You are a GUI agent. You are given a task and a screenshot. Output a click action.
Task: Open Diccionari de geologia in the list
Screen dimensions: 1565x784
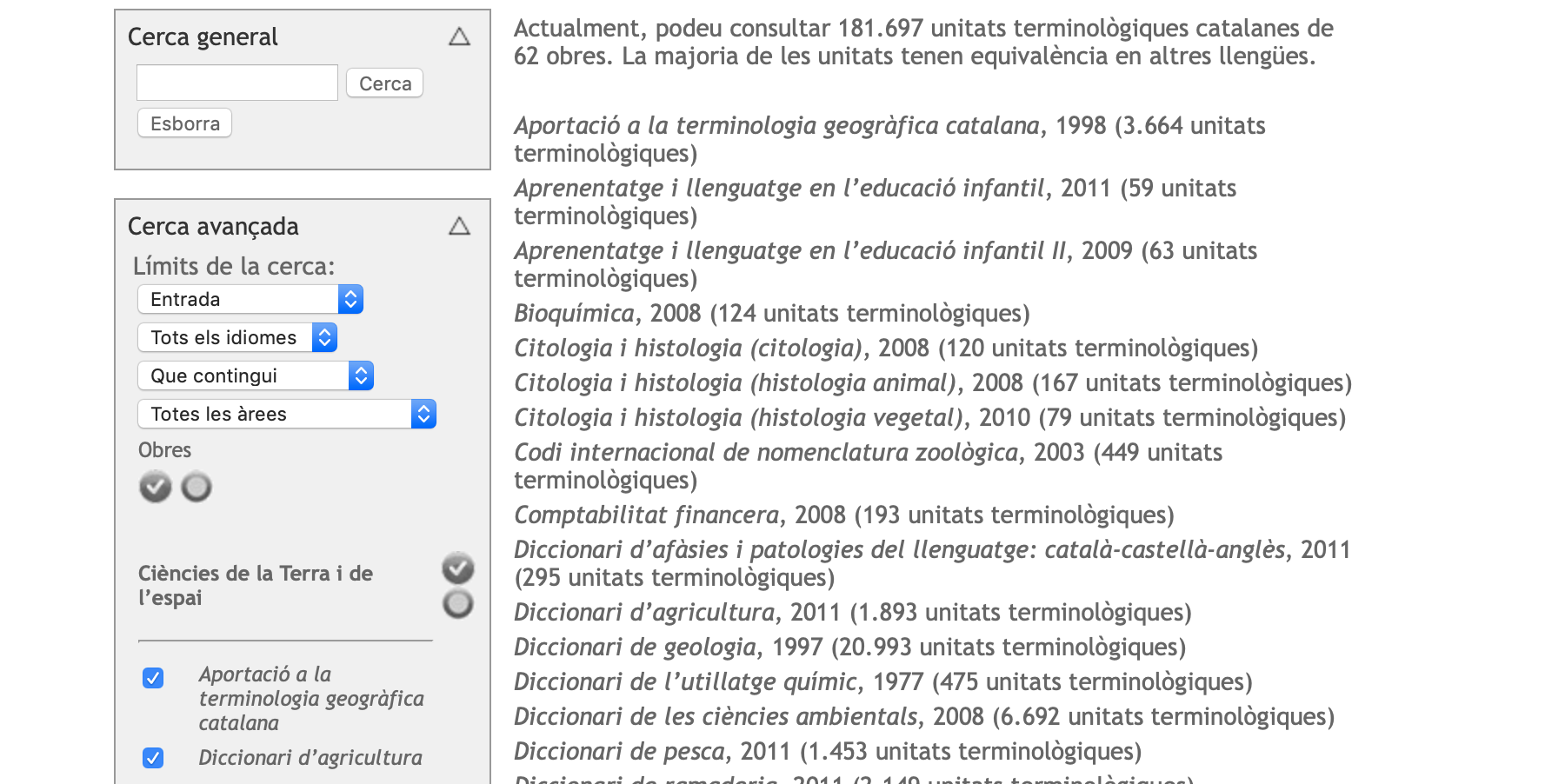636,647
